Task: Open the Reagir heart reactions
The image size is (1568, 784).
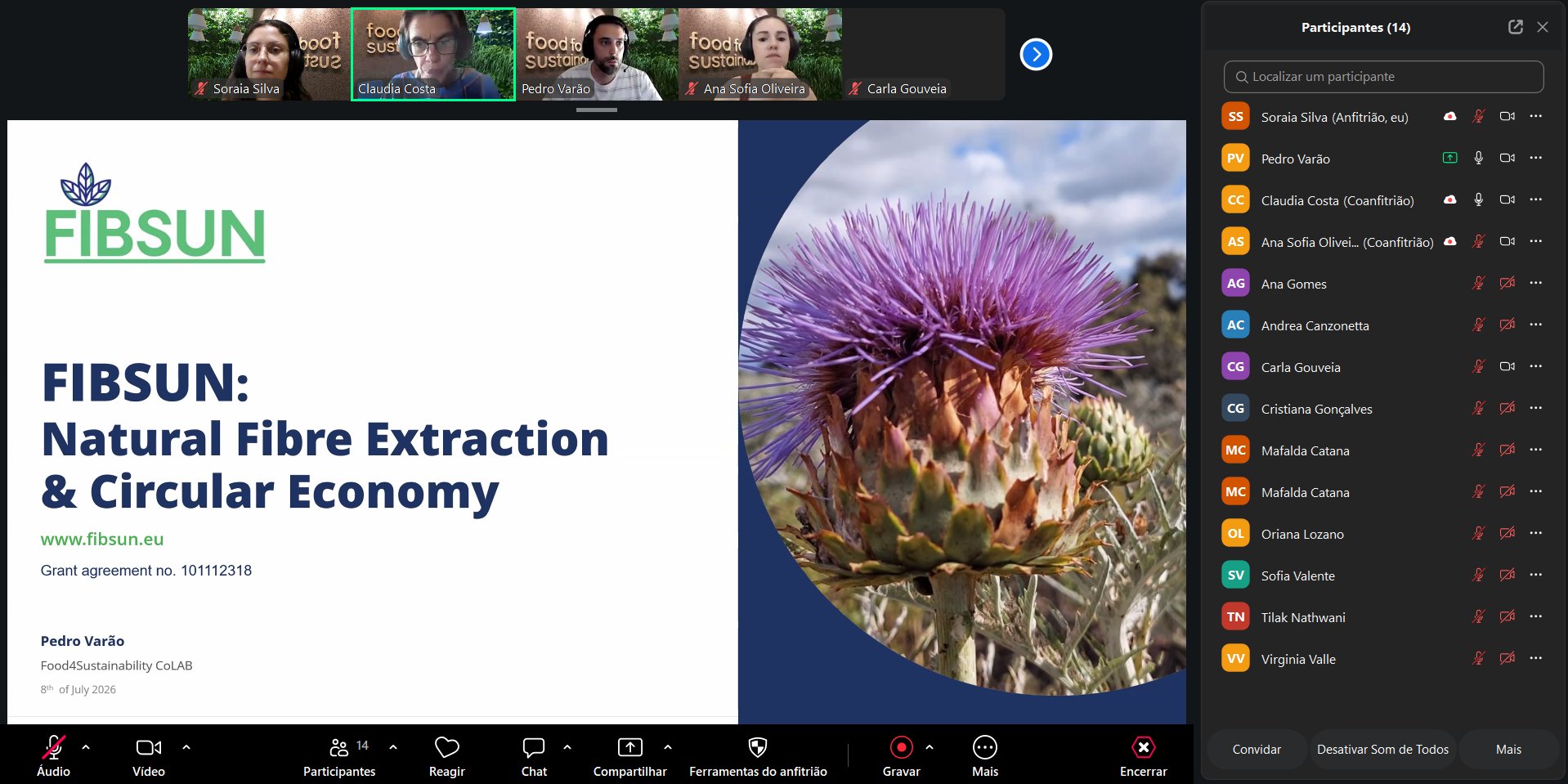Action: [x=446, y=756]
